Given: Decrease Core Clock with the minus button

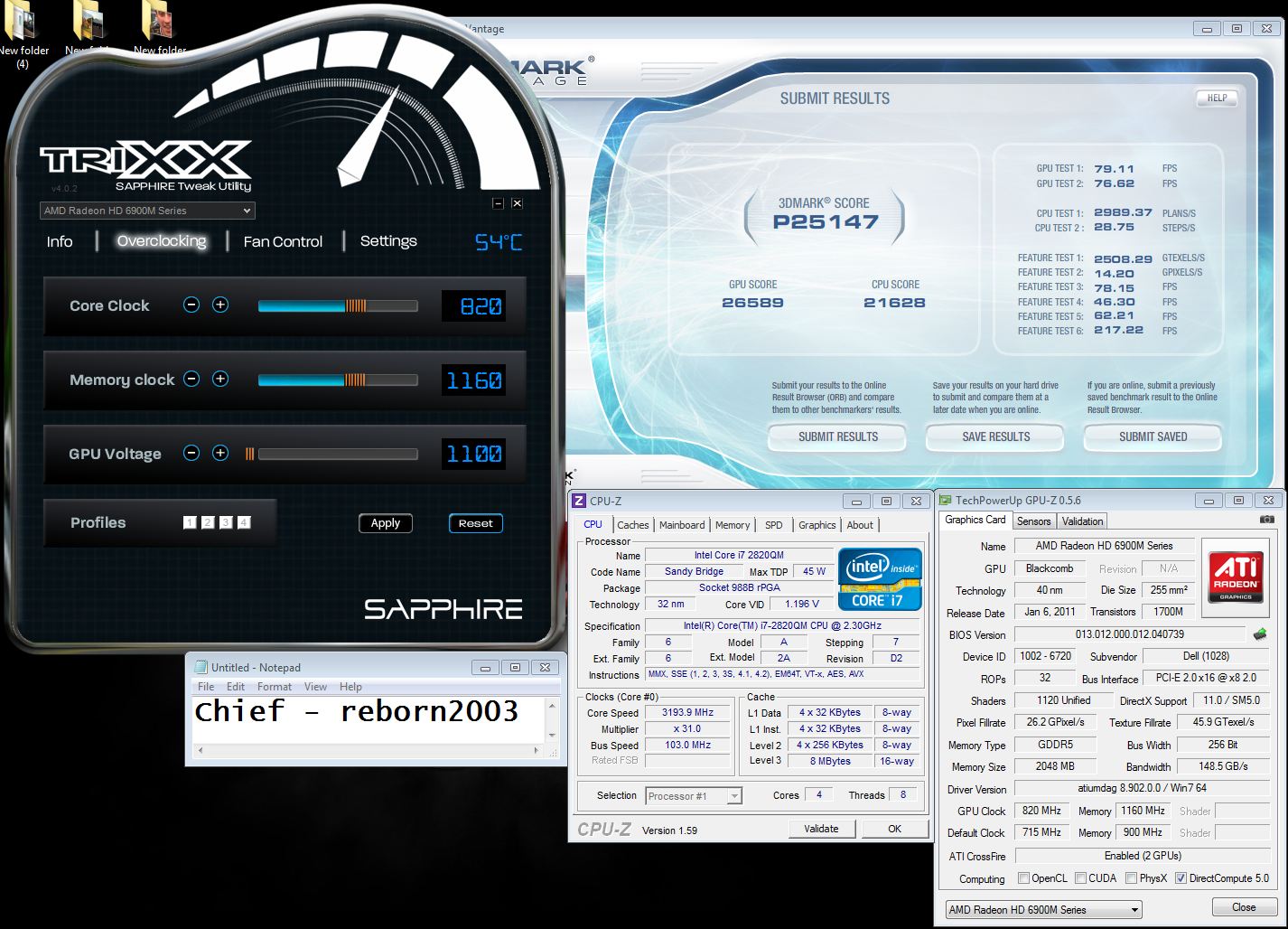Looking at the screenshot, I should click(x=191, y=305).
